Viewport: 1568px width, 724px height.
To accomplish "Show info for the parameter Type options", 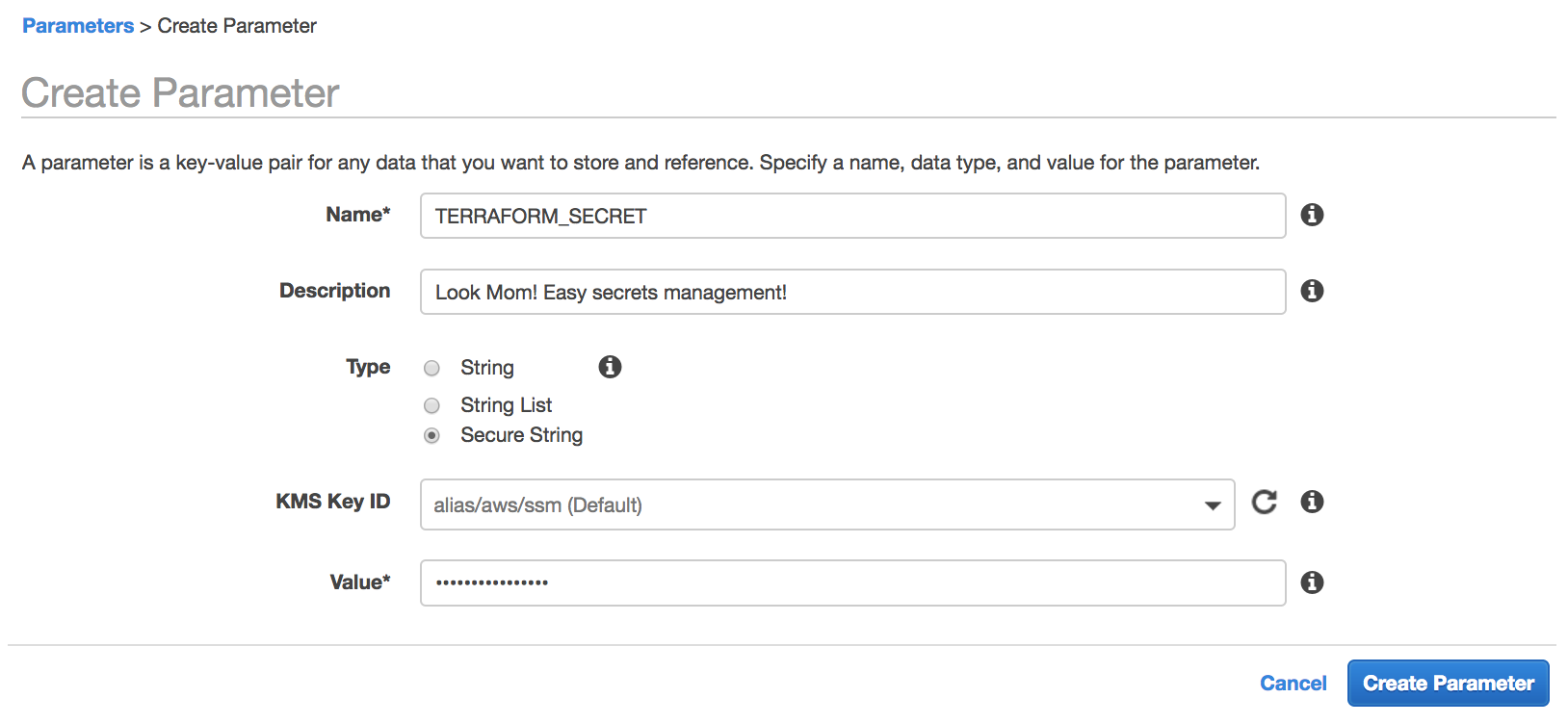I will [x=610, y=367].
